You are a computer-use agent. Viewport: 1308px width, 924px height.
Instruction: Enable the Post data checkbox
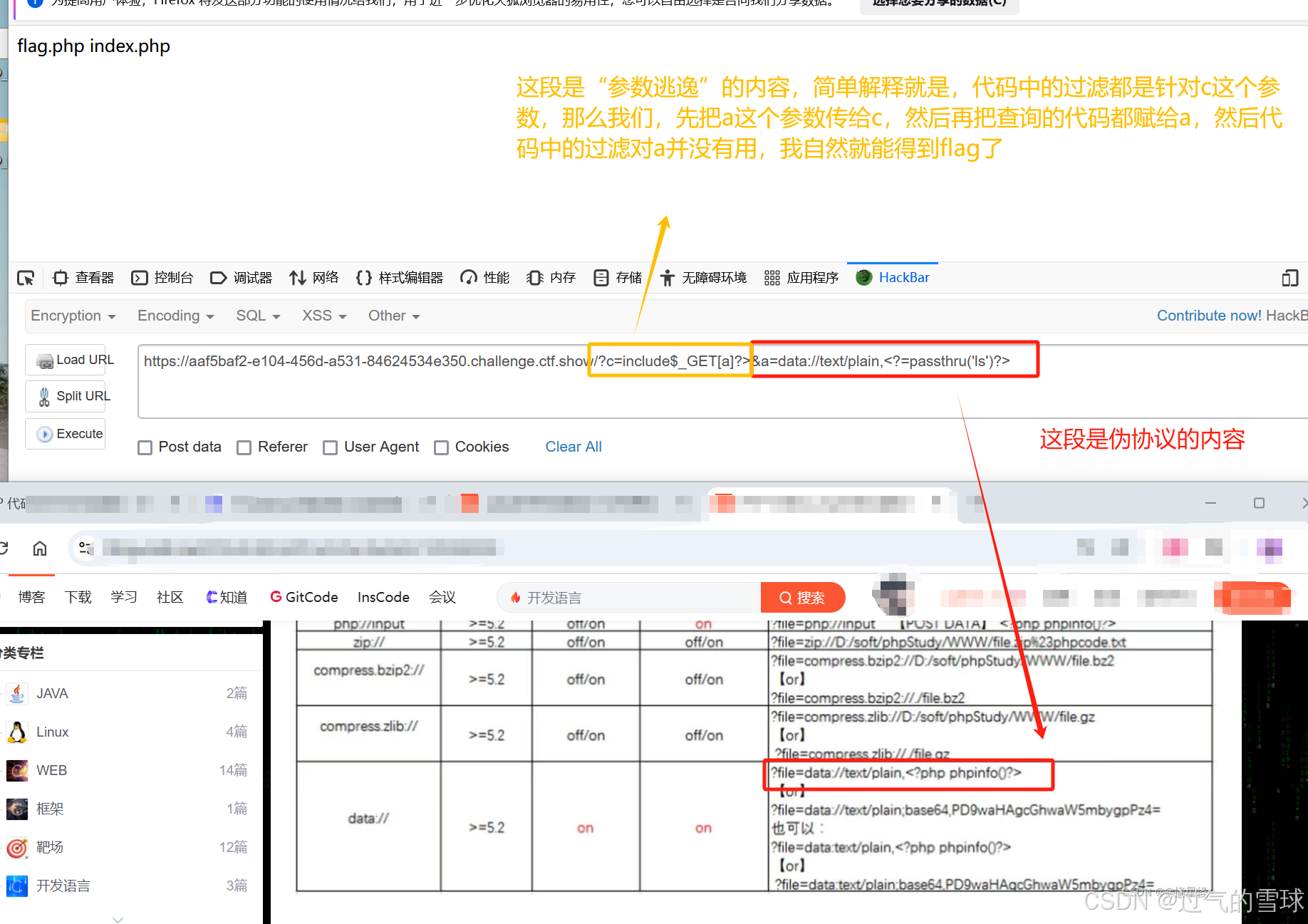tap(145, 447)
